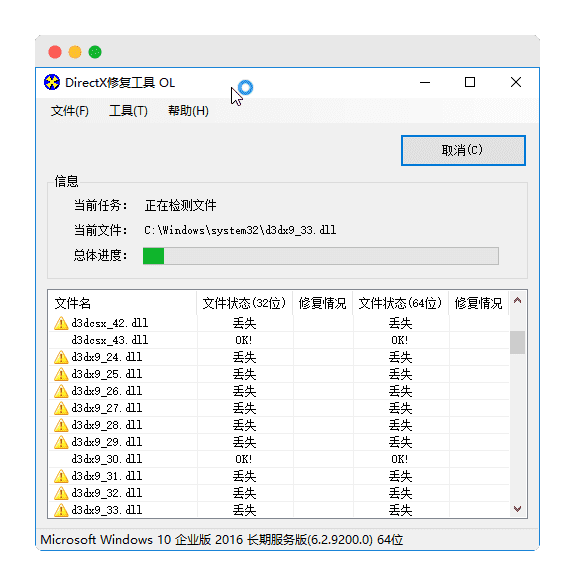The image size is (575, 586).
Task: Click the yellow macOS-style minimize dot
Action: 75,52
